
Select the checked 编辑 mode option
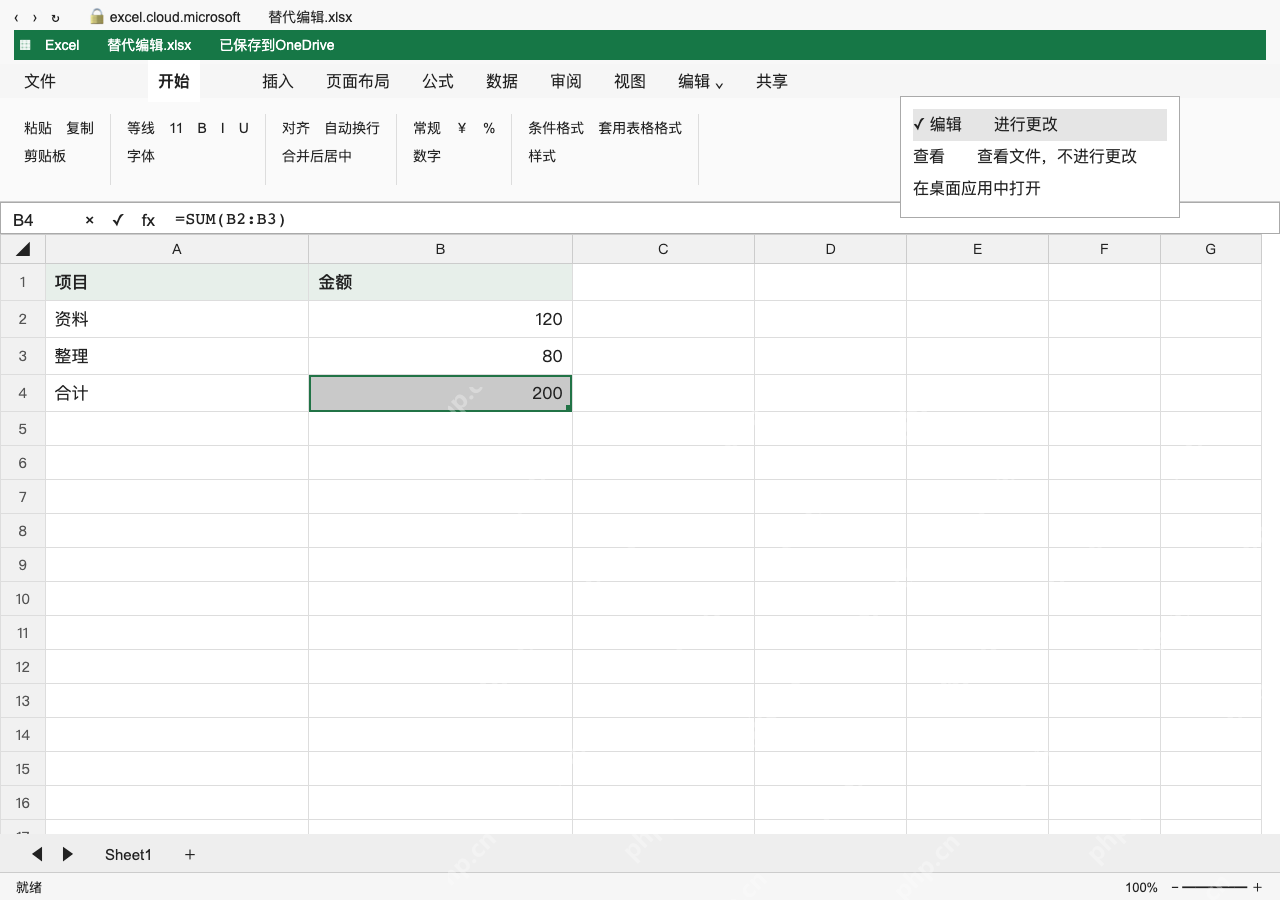tap(1039, 125)
